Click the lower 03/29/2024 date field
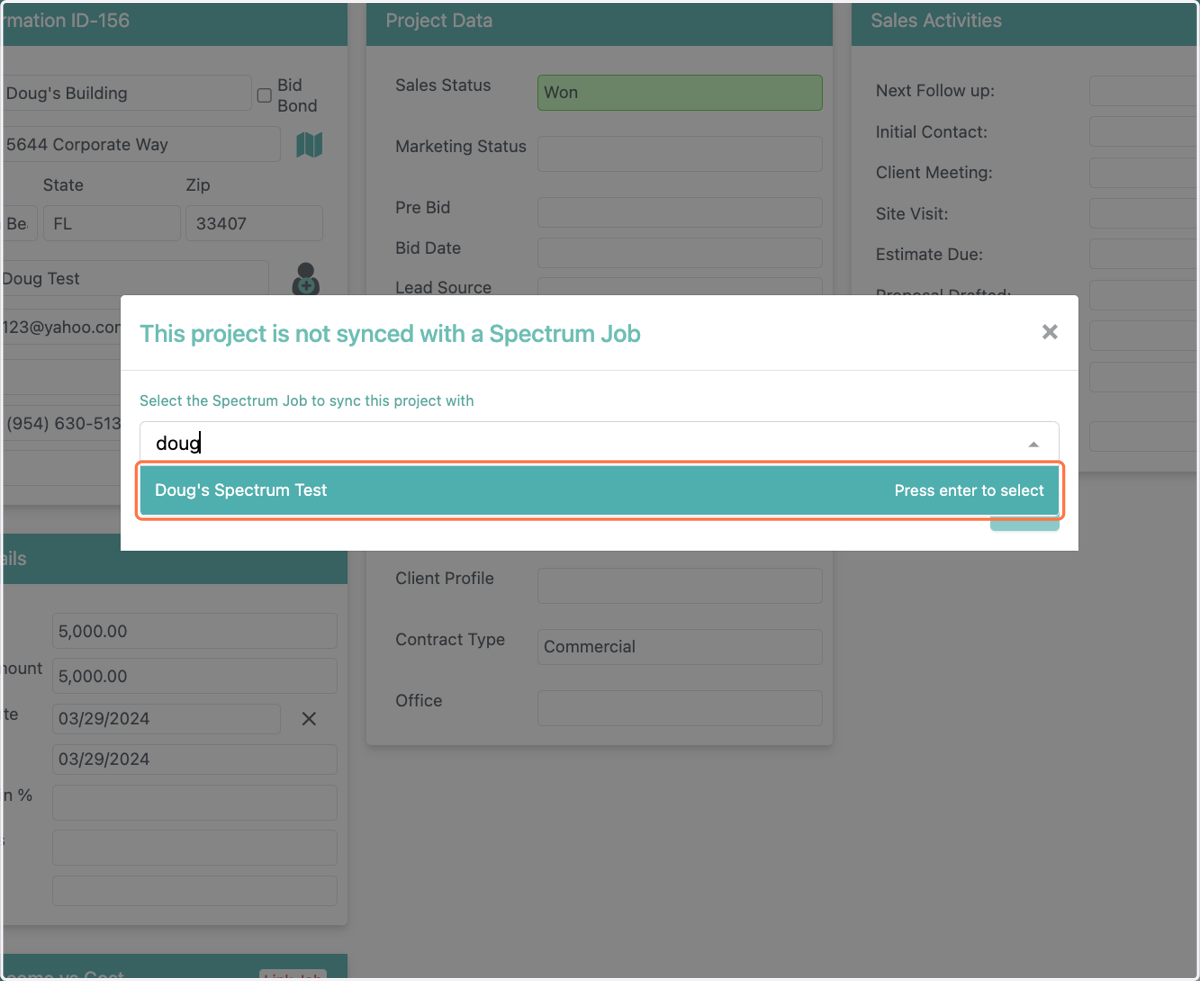1200x981 pixels. click(195, 759)
